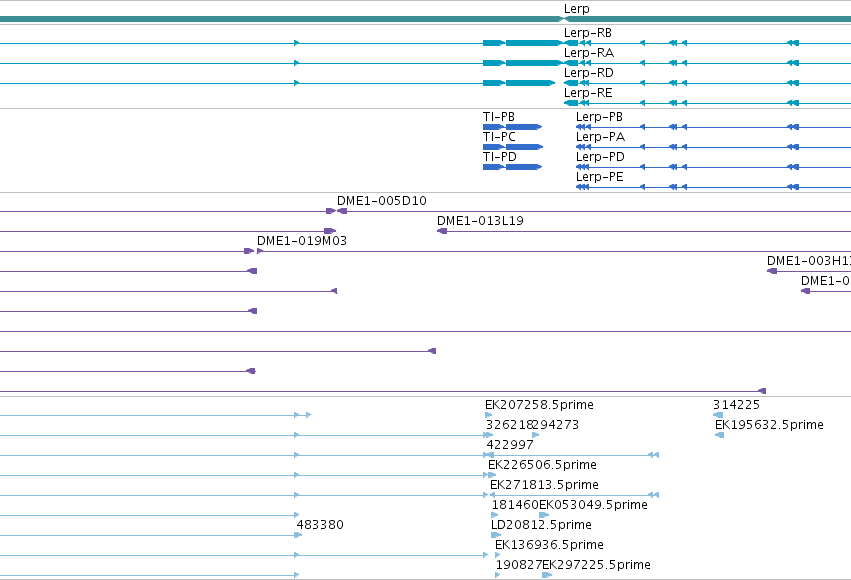Screen dimensions: 851x580
Task: Click cDNA feature 314225
Action: pos(736,405)
